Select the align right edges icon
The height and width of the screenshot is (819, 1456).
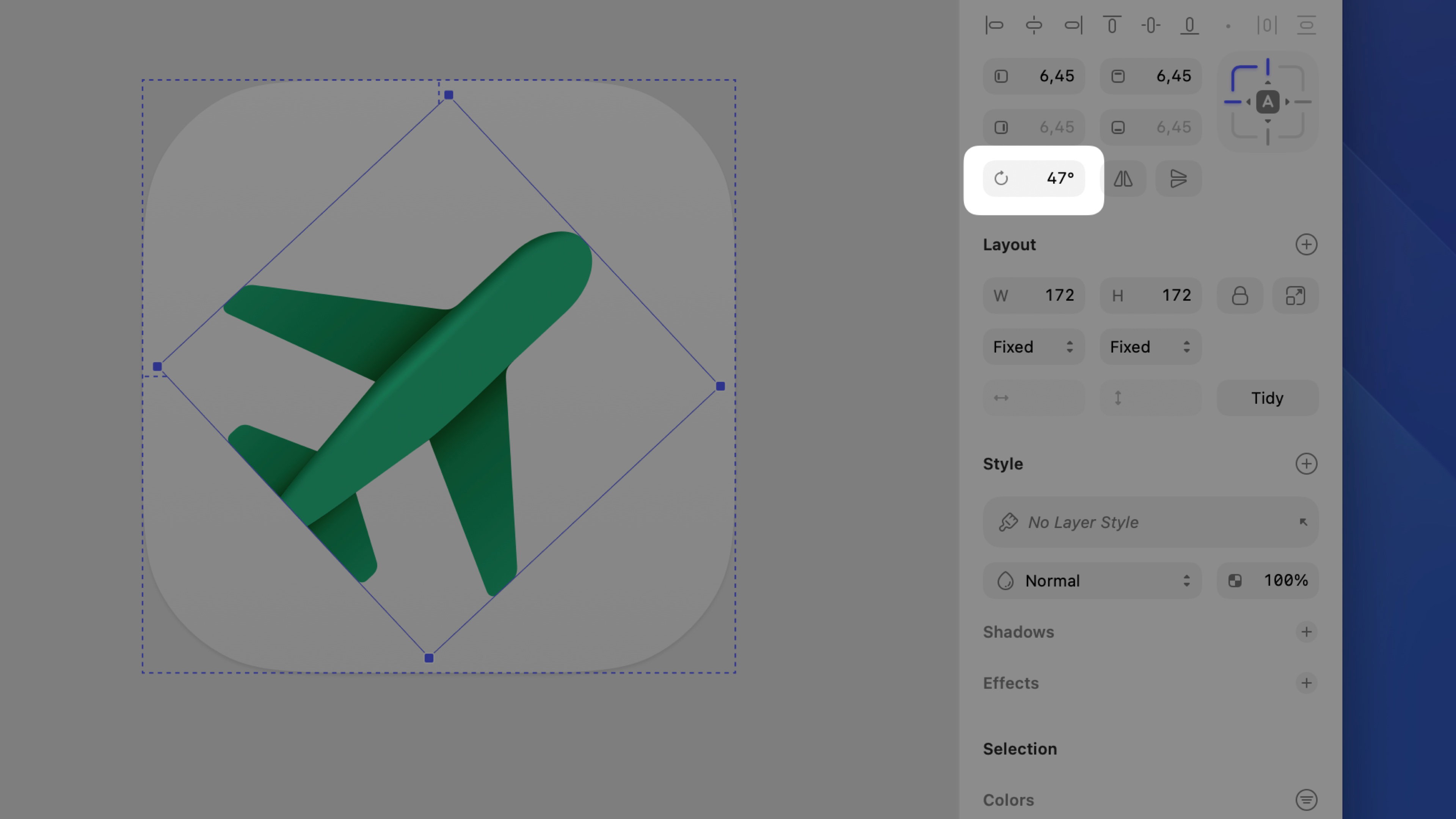click(x=1073, y=25)
